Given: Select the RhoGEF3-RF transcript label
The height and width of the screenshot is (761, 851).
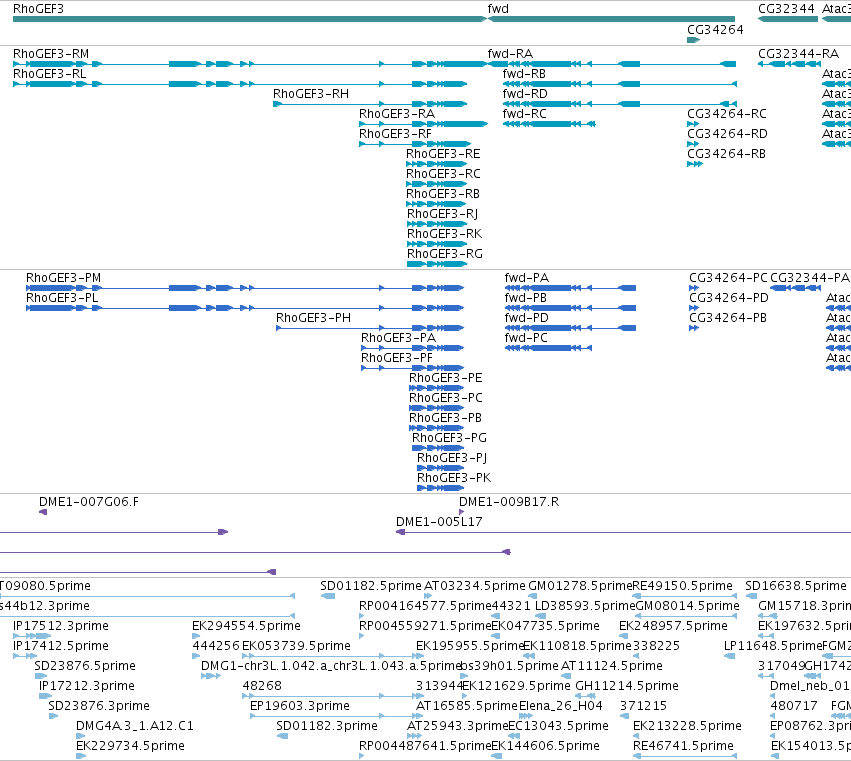Looking at the screenshot, I should (x=395, y=134).
